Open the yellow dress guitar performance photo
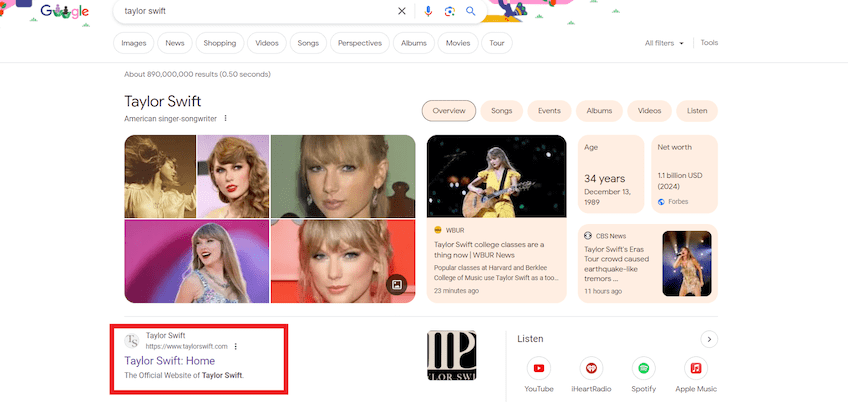This screenshot has height=402, width=848. [496, 176]
